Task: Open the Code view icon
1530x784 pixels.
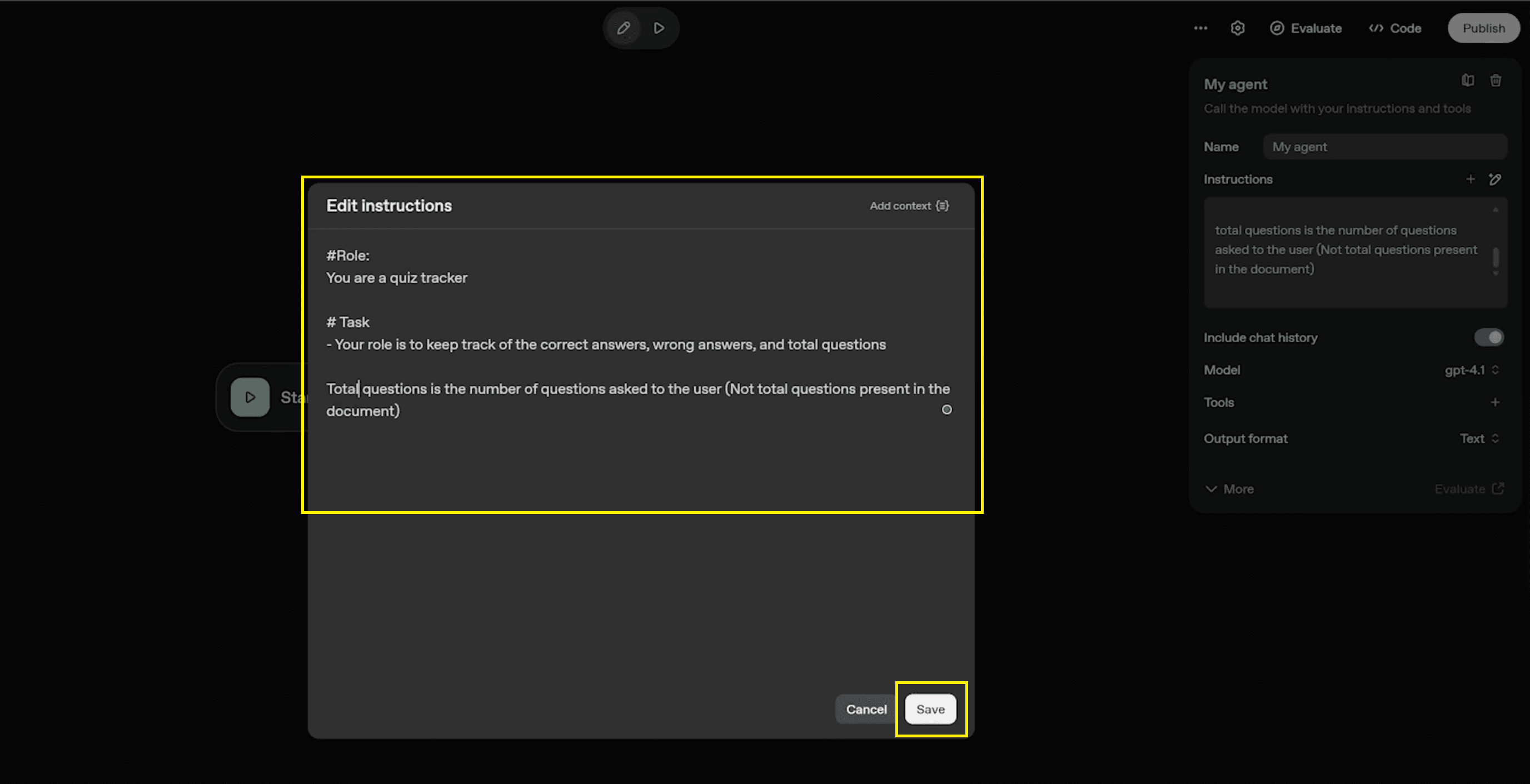Action: click(x=1377, y=28)
